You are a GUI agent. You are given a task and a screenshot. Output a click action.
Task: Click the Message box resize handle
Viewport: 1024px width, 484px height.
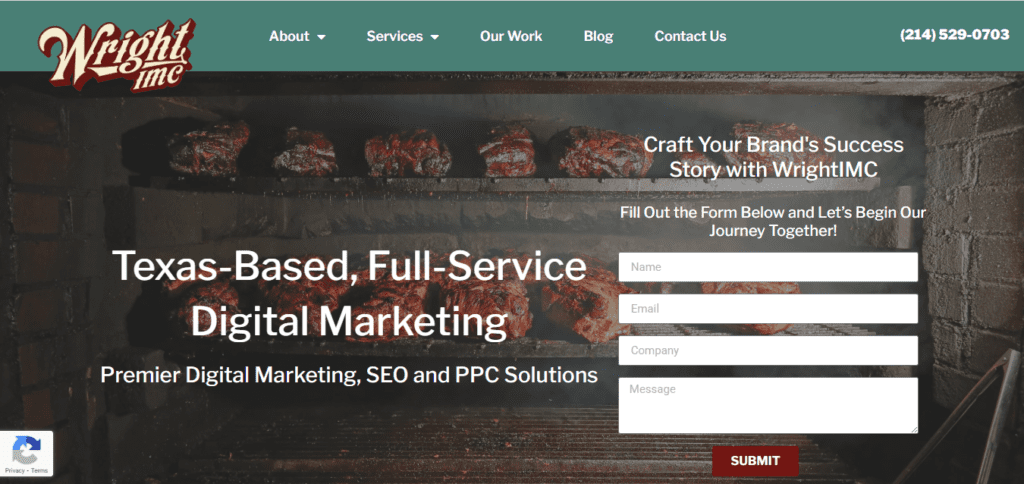[x=914, y=429]
